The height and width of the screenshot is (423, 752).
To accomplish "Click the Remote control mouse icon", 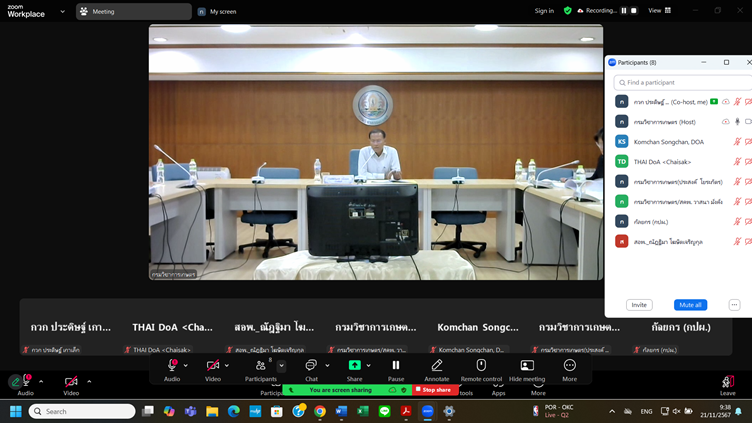I will pos(481,365).
